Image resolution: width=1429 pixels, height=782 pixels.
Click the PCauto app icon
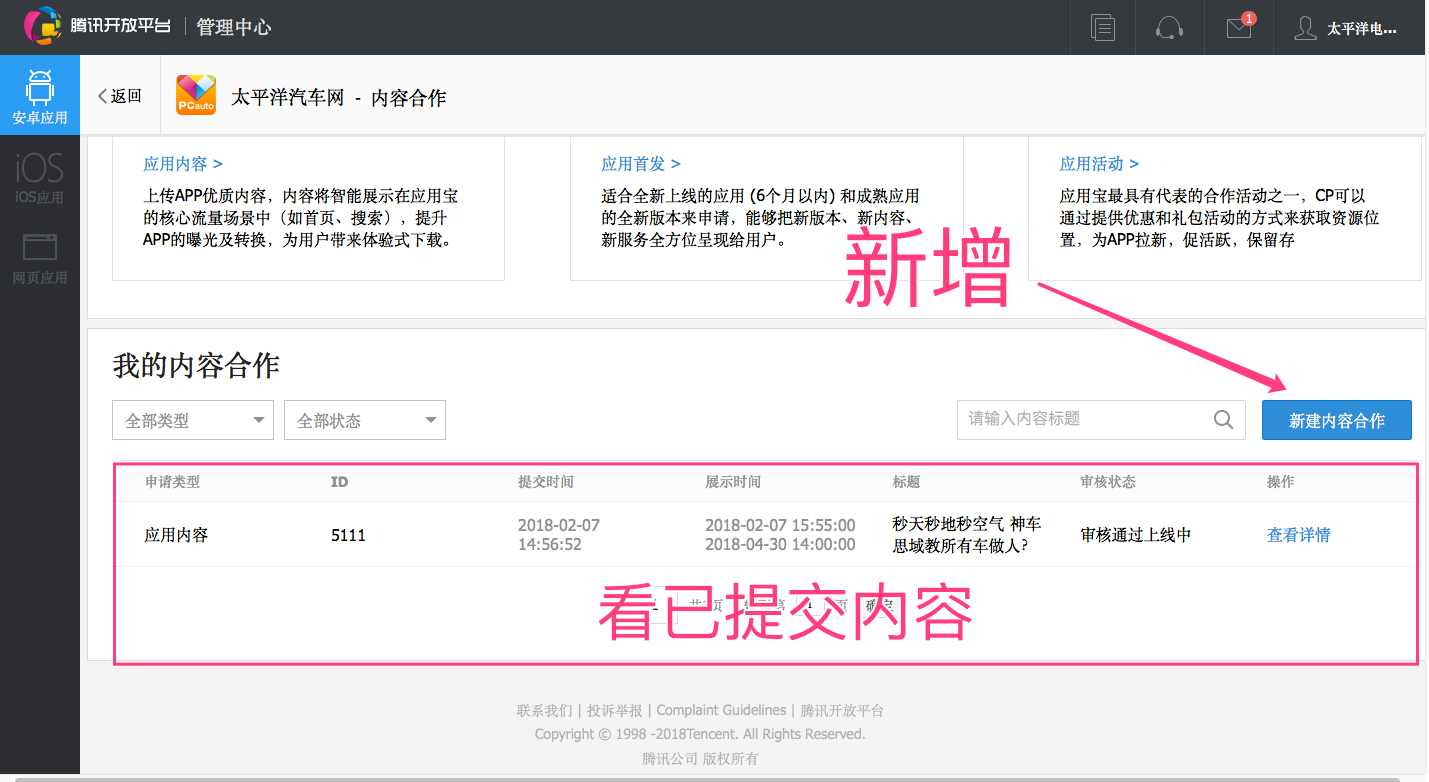click(x=196, y=96)
